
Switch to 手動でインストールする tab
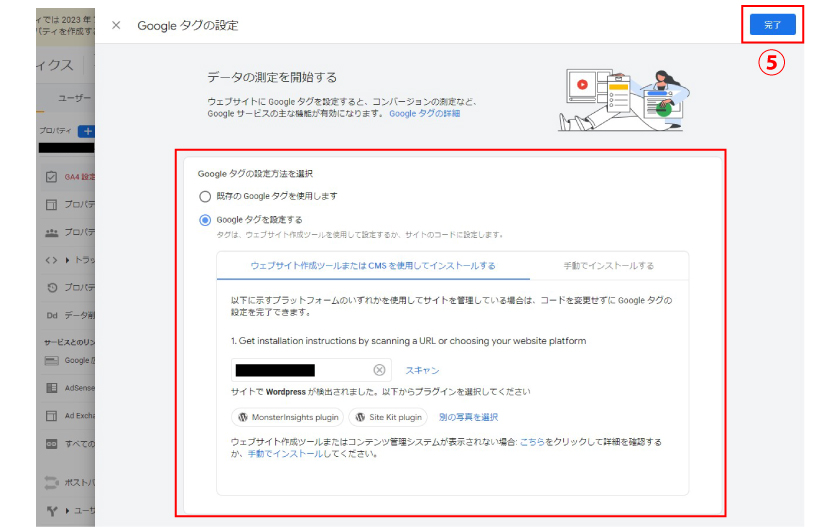pyautogui.click(x=608, y=266)
